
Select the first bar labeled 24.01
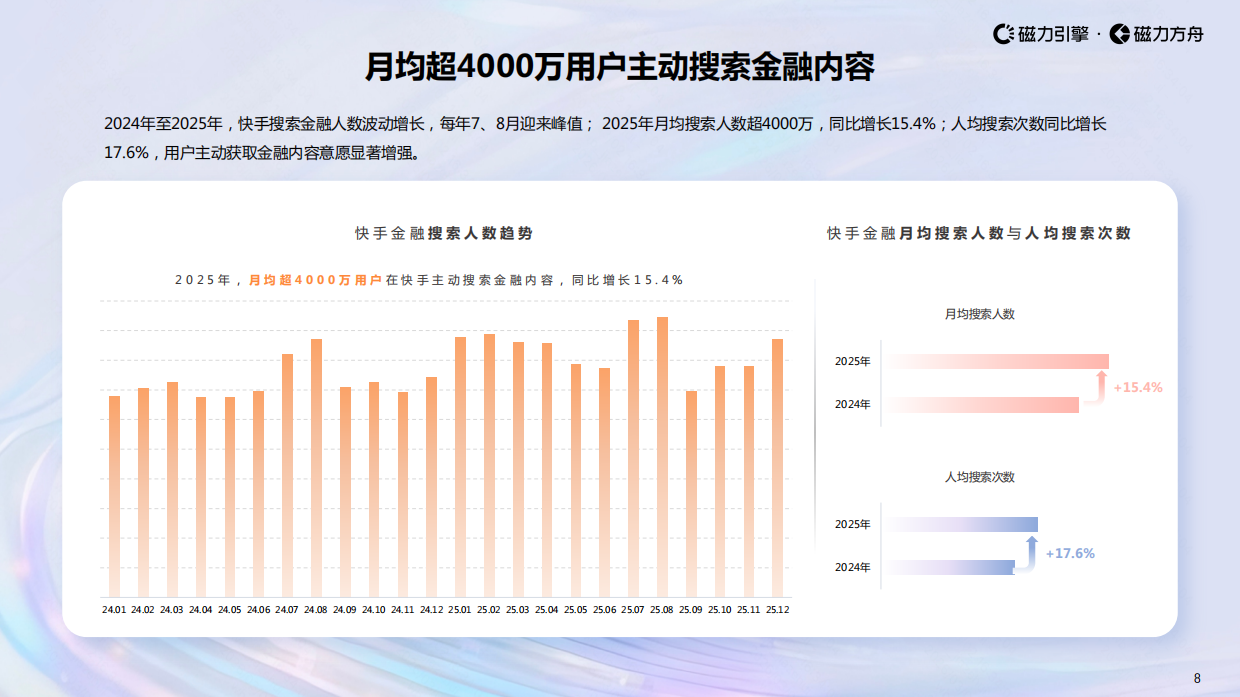113,495
